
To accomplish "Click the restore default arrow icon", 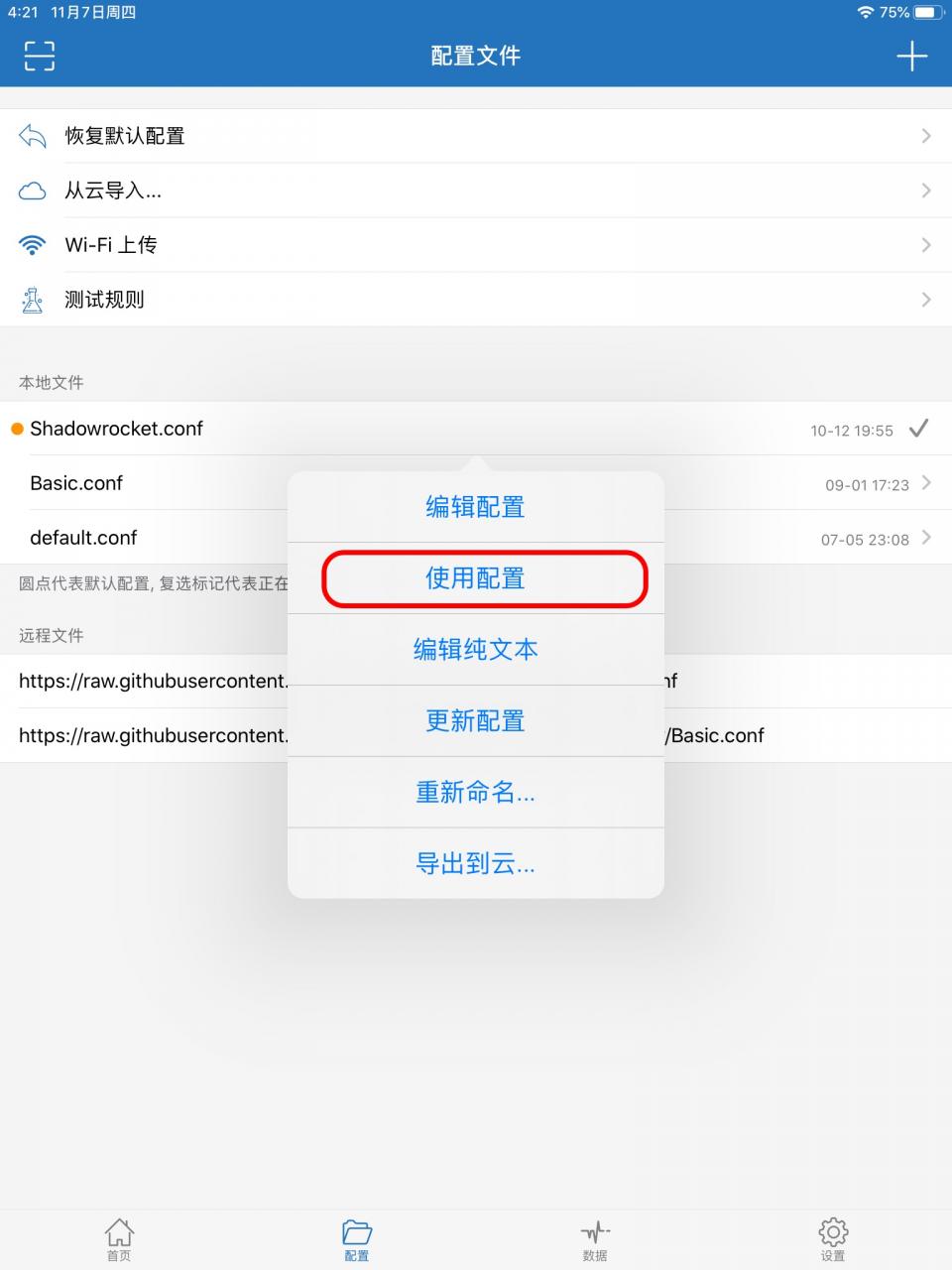I will click(33, 136).
